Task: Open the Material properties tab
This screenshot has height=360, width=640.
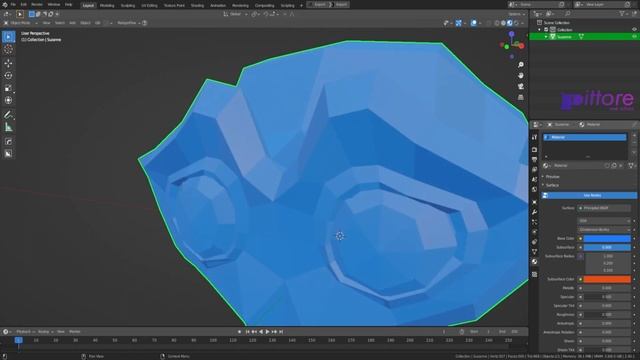Action: (x=534, y=262)
